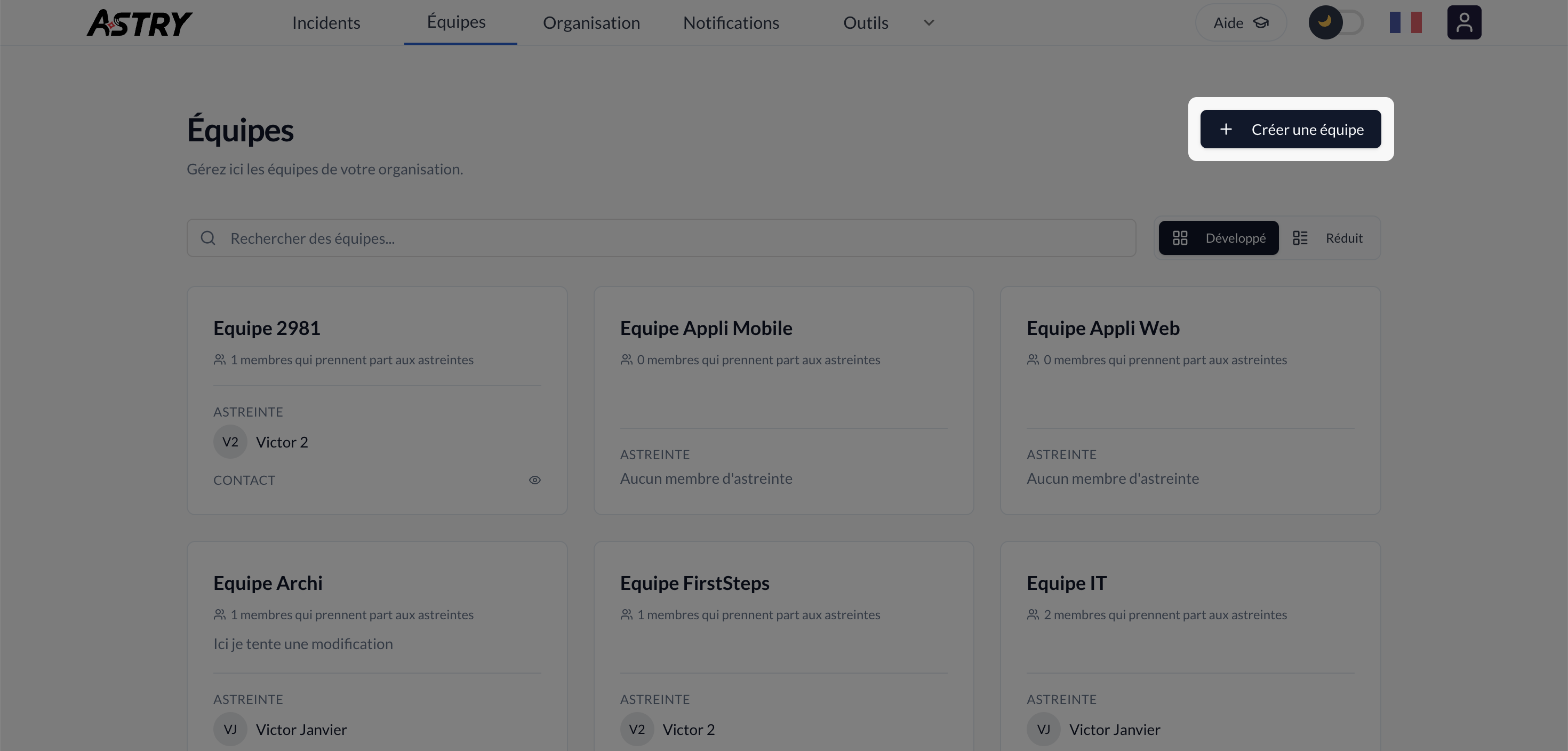Open the Aide help button

pos(1240,23)
